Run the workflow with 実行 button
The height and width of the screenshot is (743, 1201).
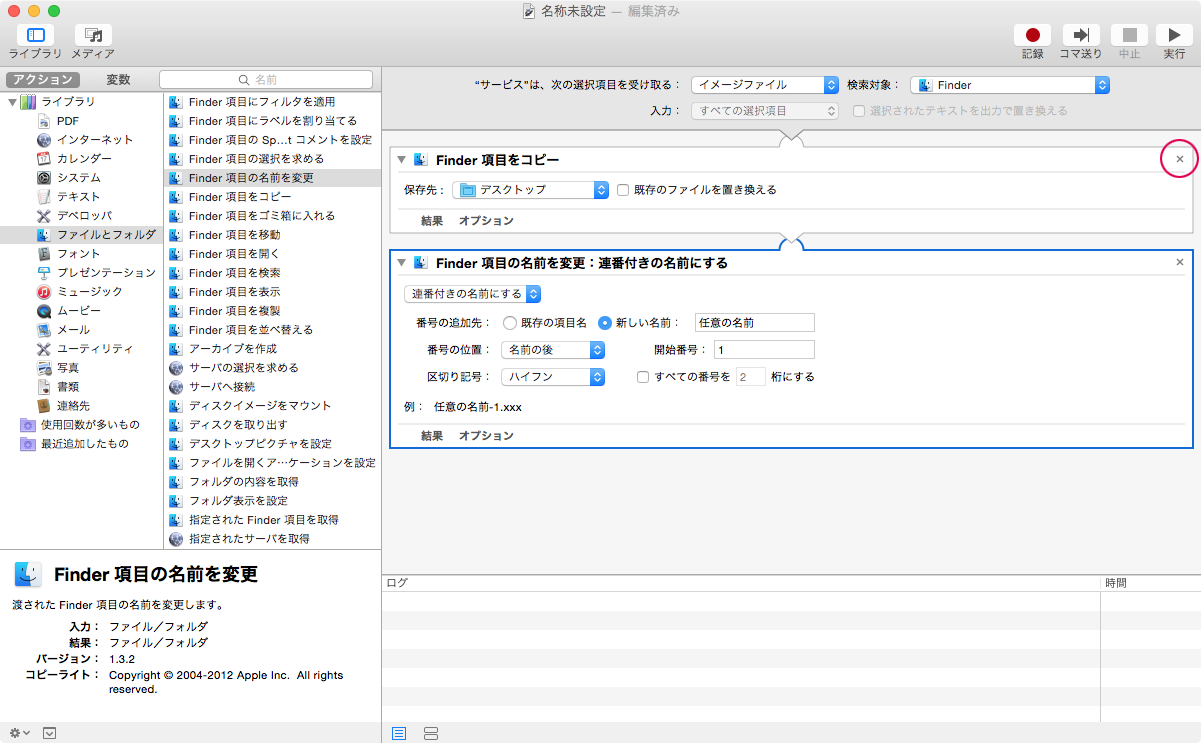click(x=1175, y=35)
